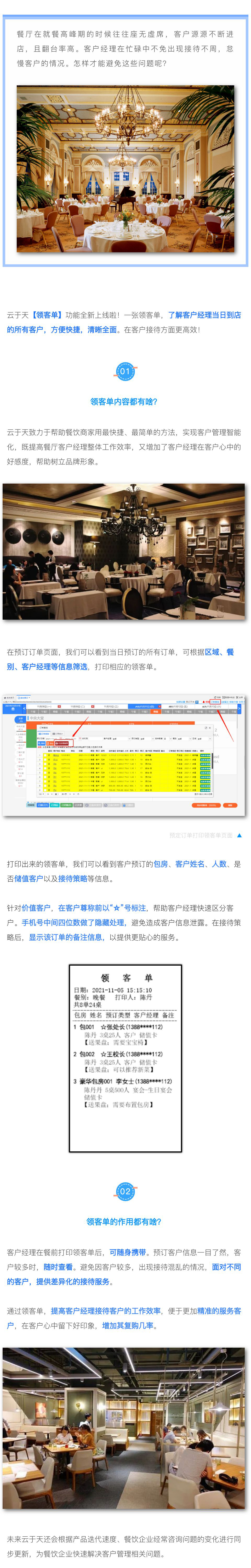Click the blue text 包房、客户姓名、人数

coord(190,864)
